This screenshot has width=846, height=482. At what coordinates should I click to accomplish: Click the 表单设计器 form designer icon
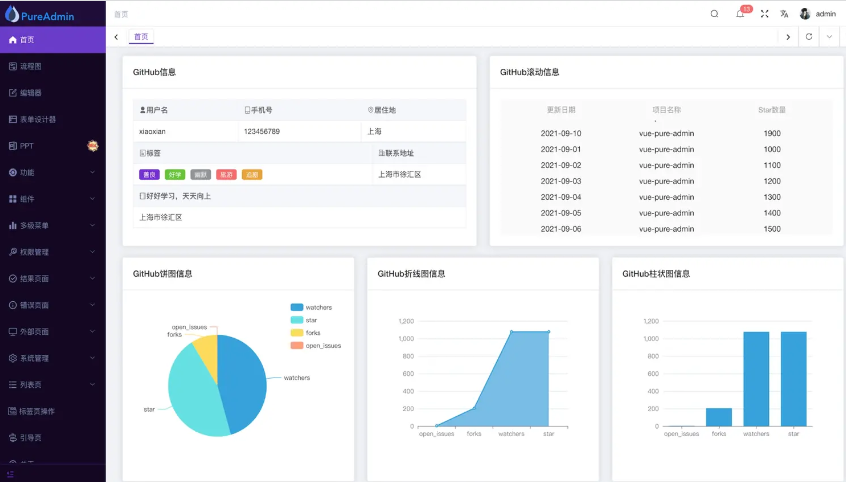click(12, 119)
